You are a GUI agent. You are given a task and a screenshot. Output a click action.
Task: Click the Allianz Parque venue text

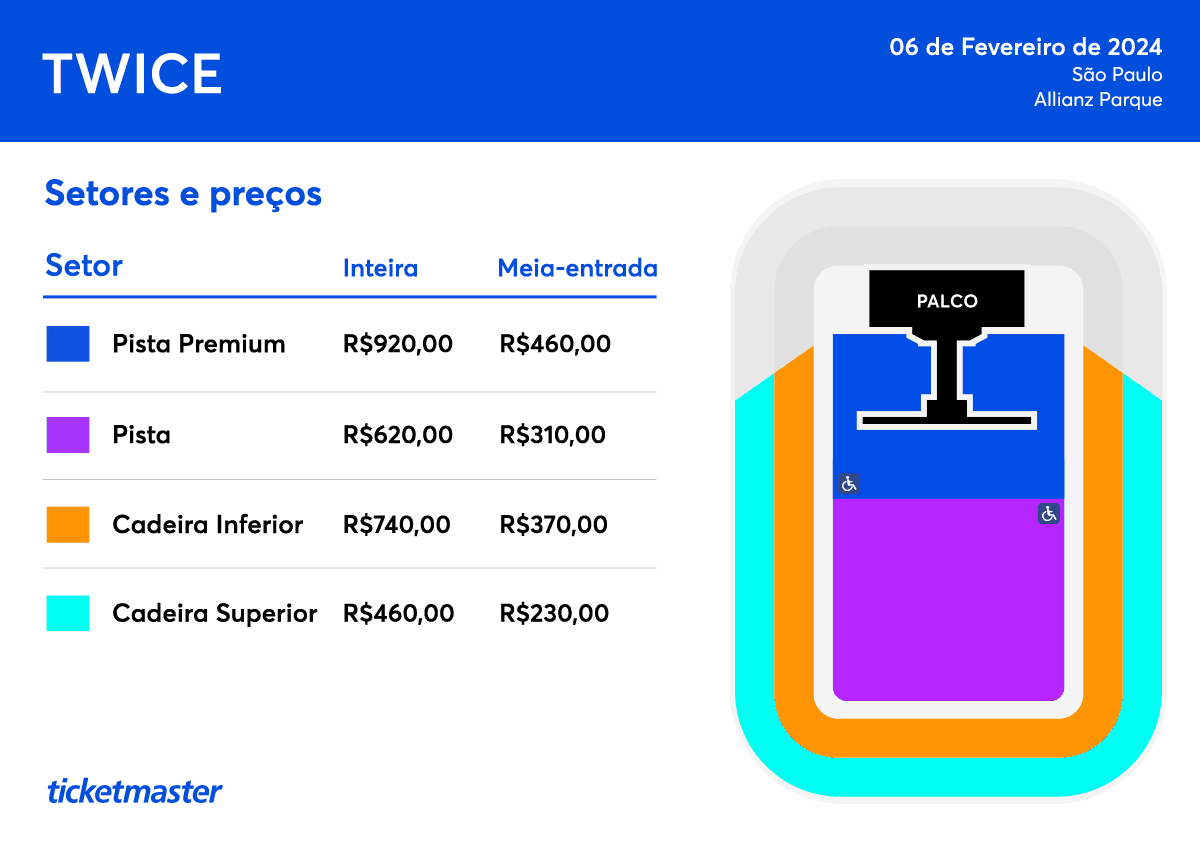(1098, 100)
